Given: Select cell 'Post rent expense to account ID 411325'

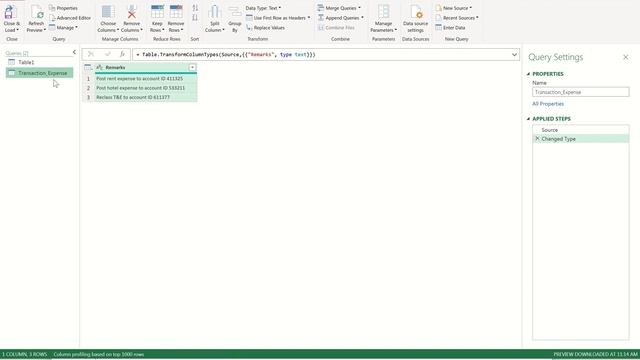Looking at the screenshot, I should pos(146,78).
